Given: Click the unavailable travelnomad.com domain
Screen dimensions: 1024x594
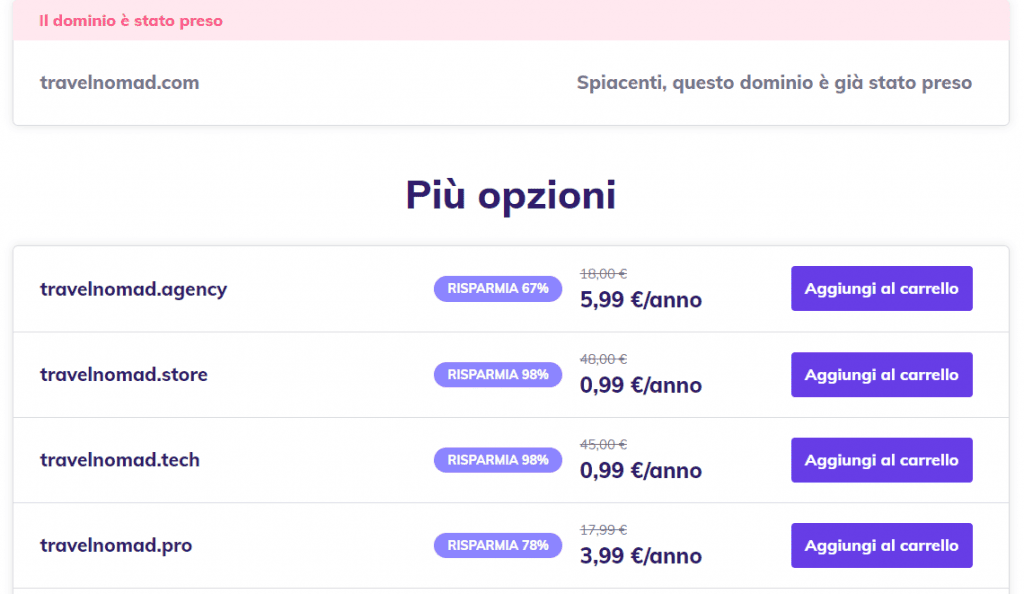Looking at the screenshot, I should (x=119, y=83).
